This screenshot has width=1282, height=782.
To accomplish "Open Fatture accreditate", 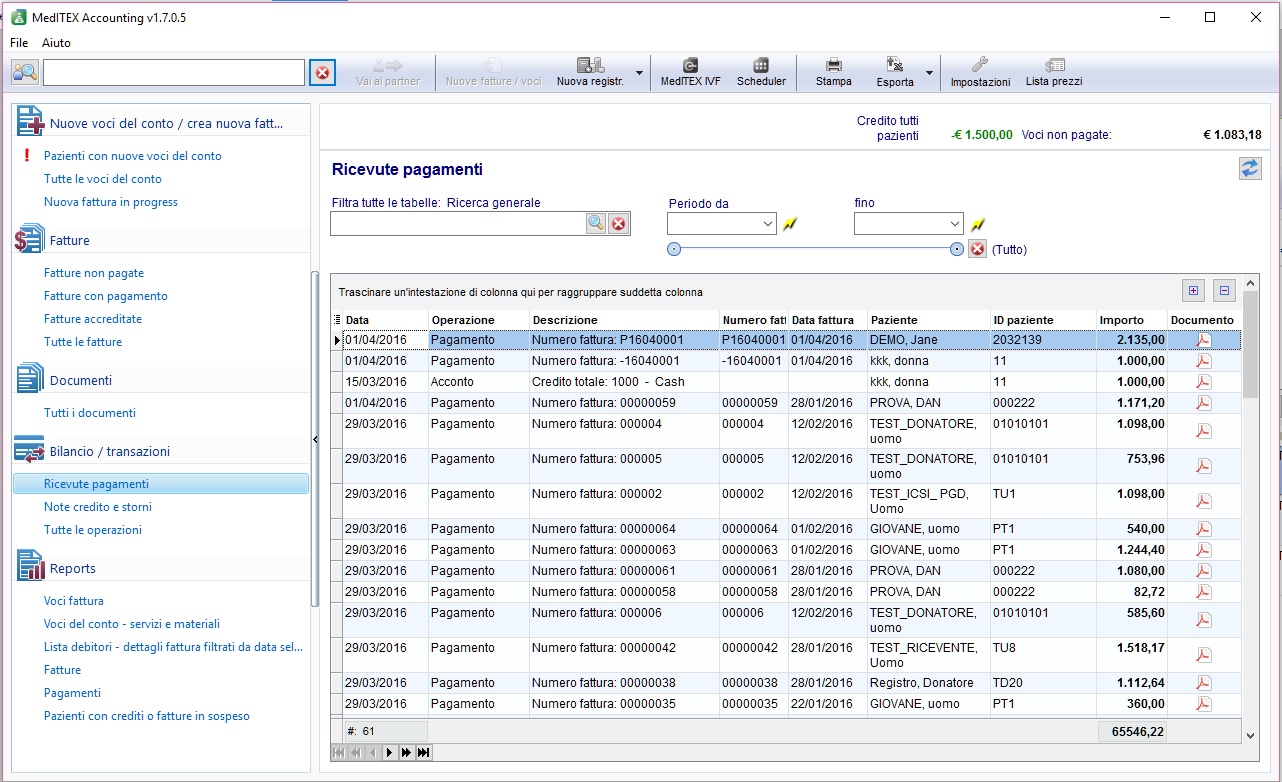I will coord(93,319).
